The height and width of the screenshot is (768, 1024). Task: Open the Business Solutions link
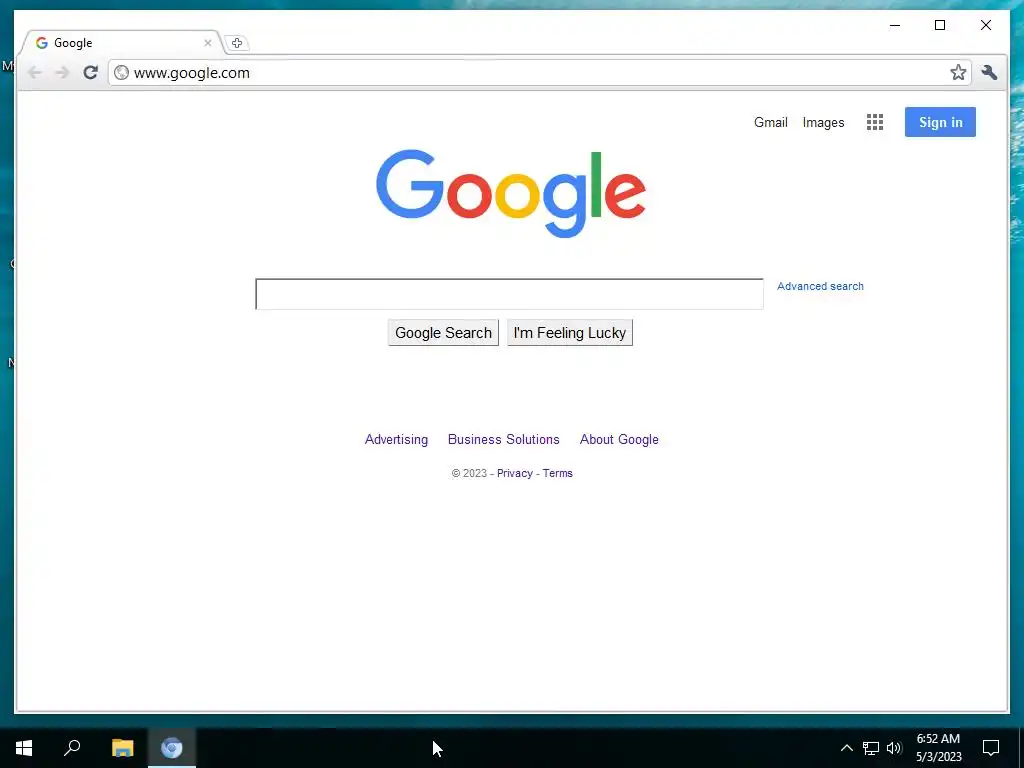[x=504, y=440]
